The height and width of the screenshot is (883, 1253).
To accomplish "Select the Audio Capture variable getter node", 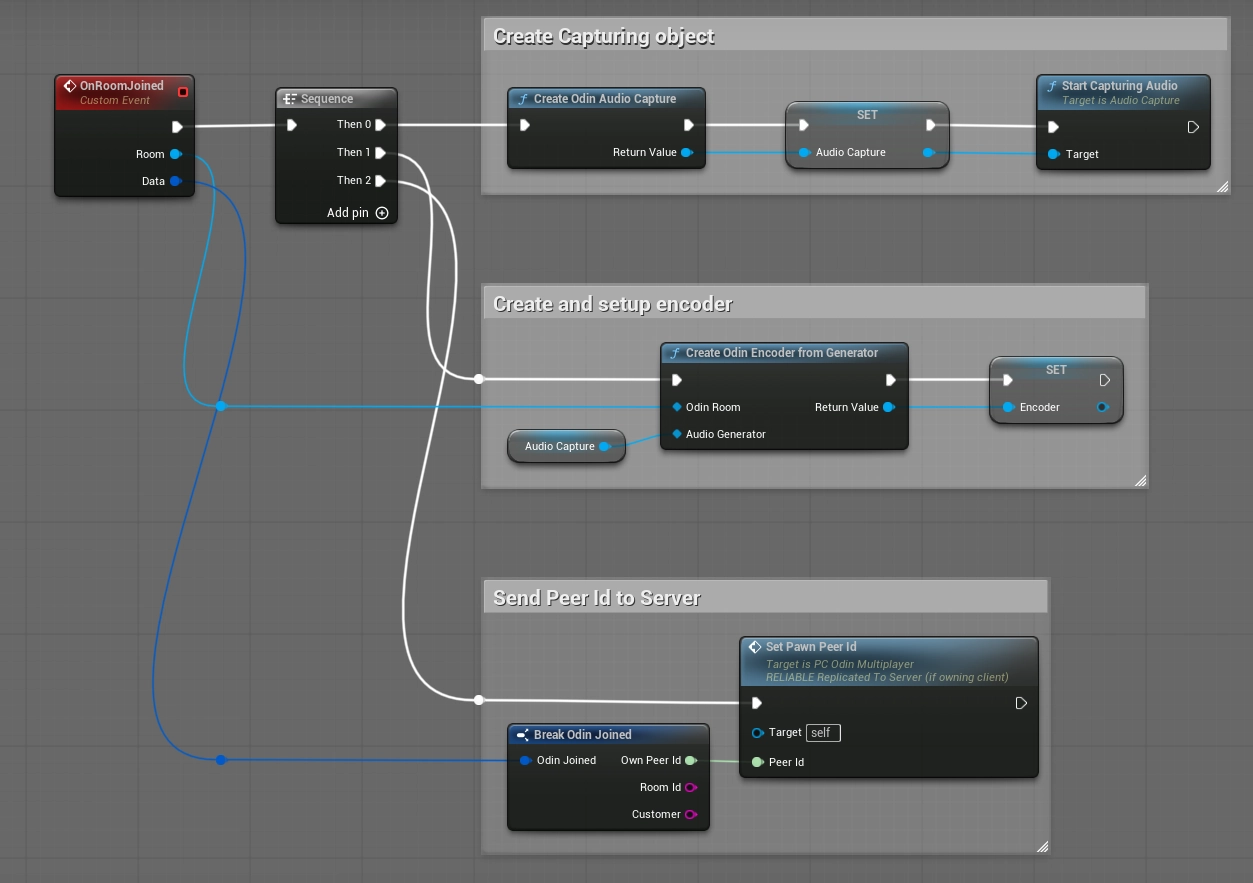I will coord(560,446).
